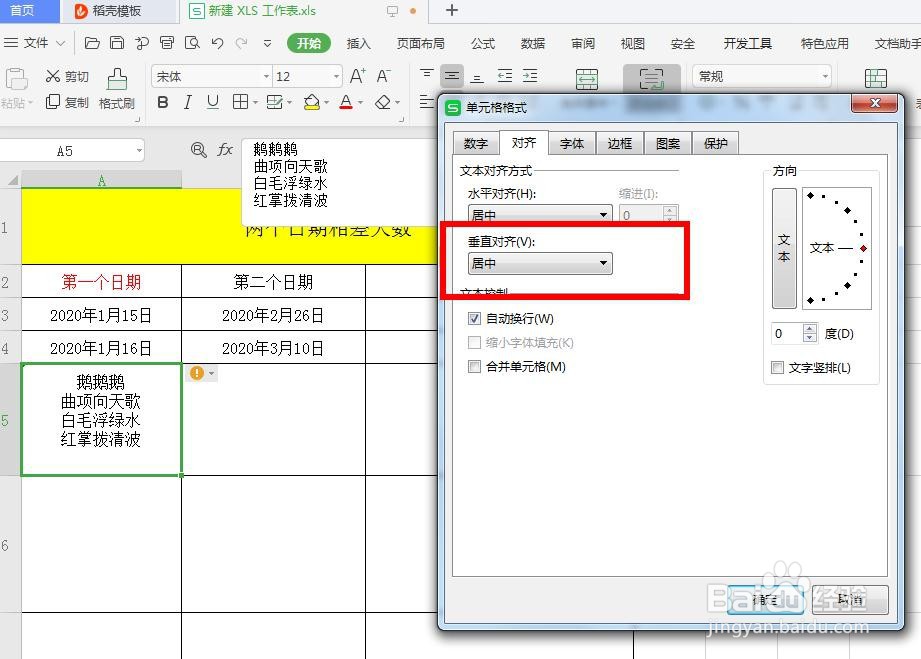The height and width of the screenshot is (659, 921).
Task: Apply italic formatting
Action: tap(188, 102)
